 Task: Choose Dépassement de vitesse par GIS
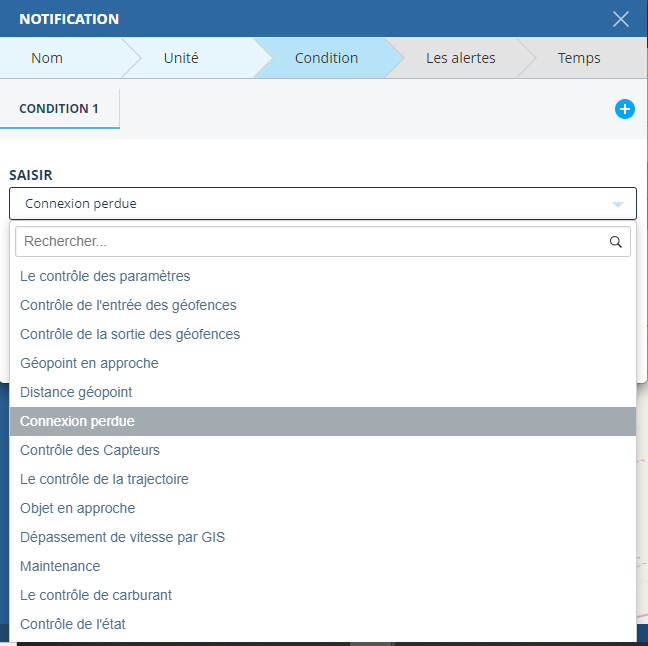pyautogui.click(x=122, y=537)
